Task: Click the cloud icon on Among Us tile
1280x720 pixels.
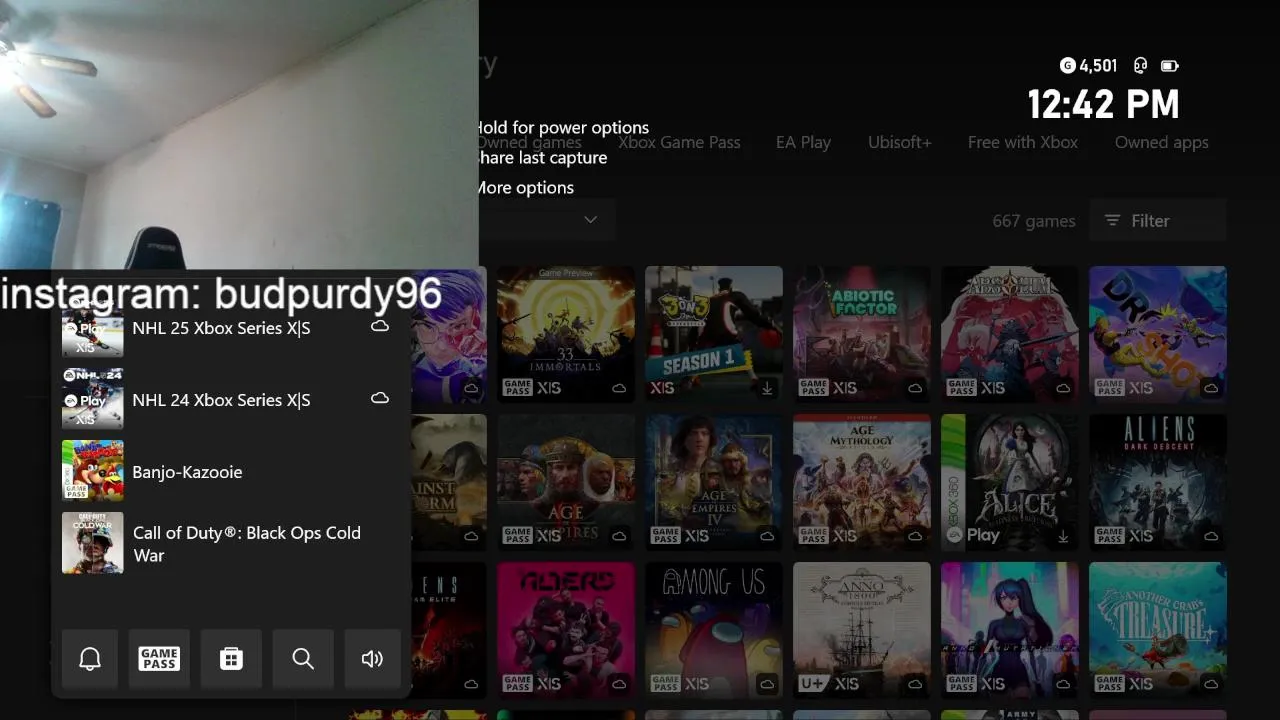Action: pos(767,684)
